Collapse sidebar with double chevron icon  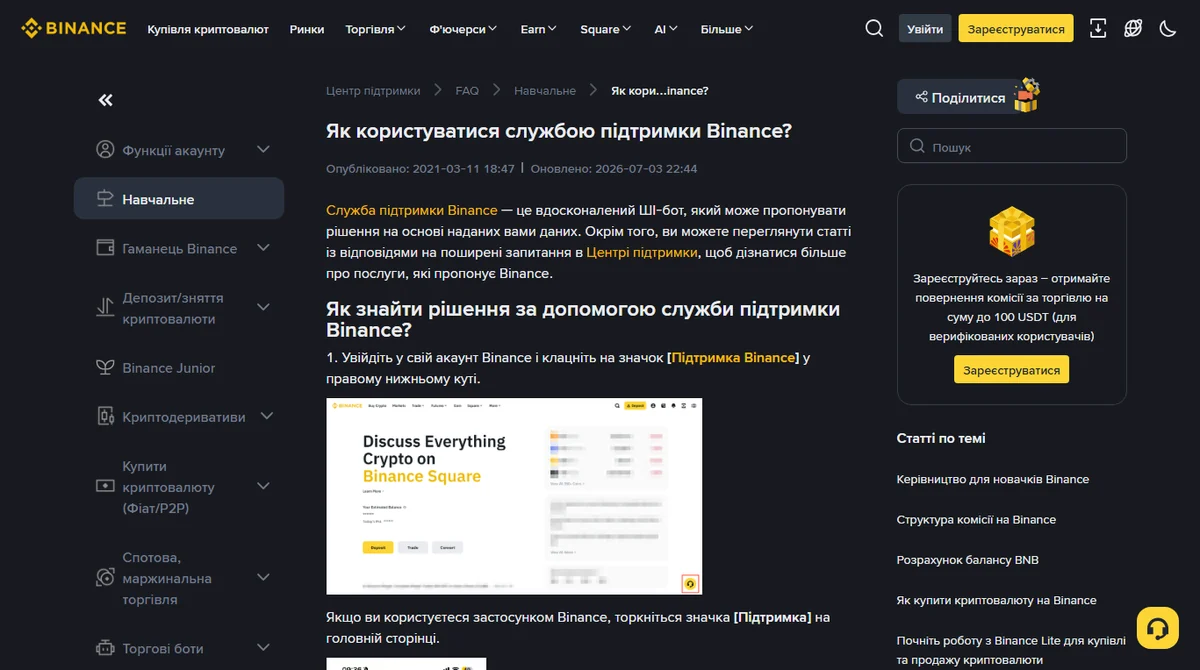tap(106, 100)
